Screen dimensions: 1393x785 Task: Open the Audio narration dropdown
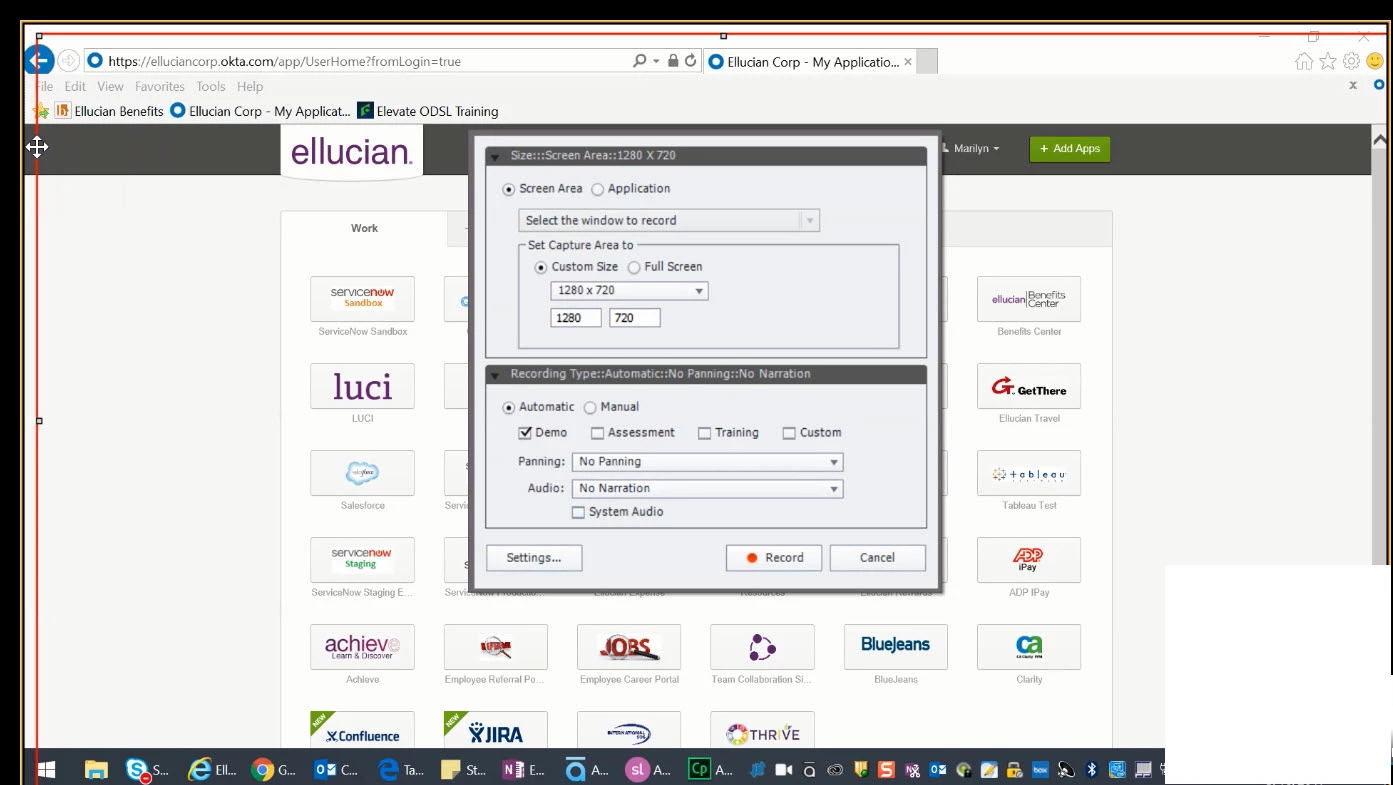(x=708, y=489)
